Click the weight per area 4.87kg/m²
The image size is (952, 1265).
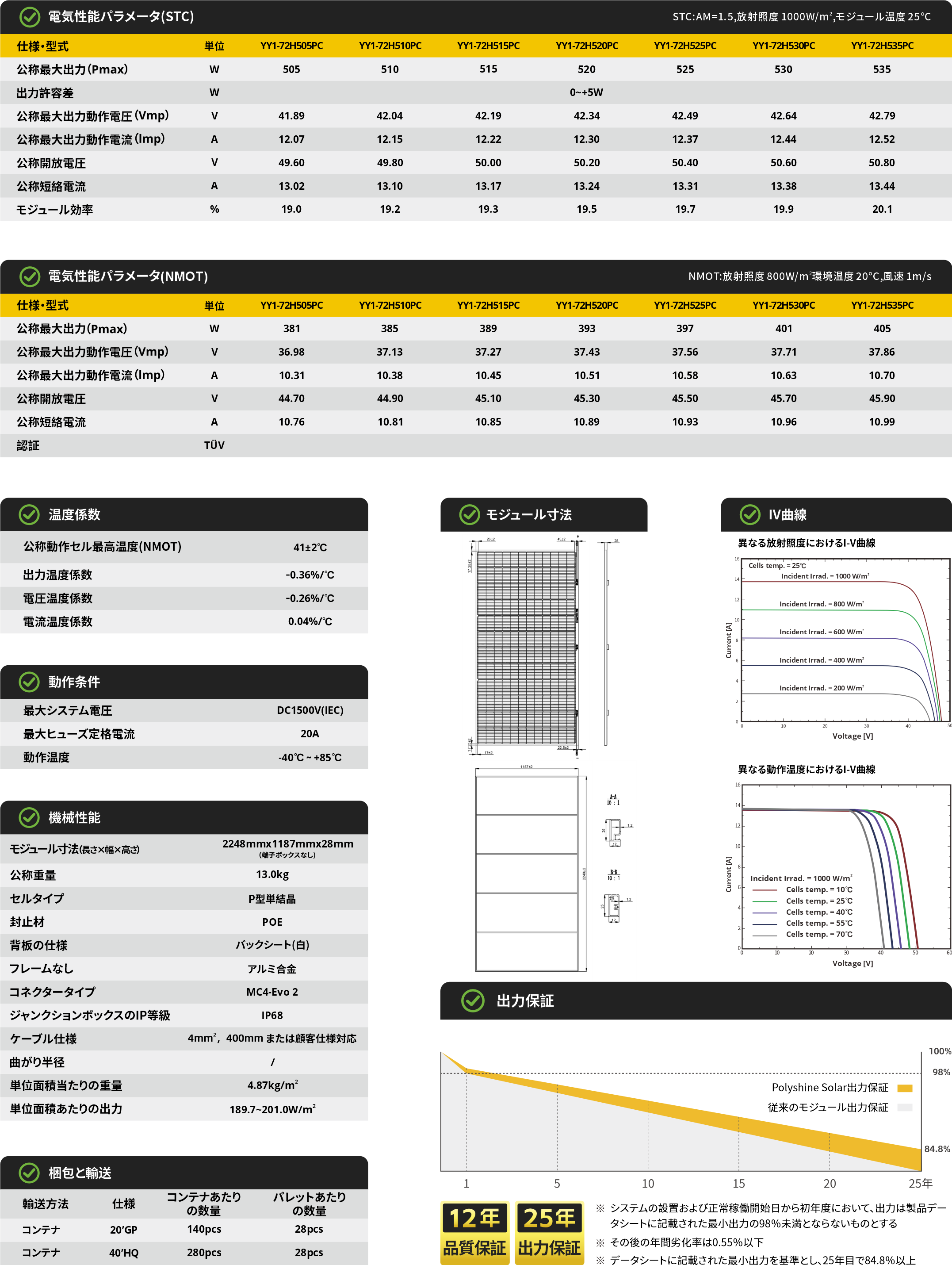coord(272,1085)
